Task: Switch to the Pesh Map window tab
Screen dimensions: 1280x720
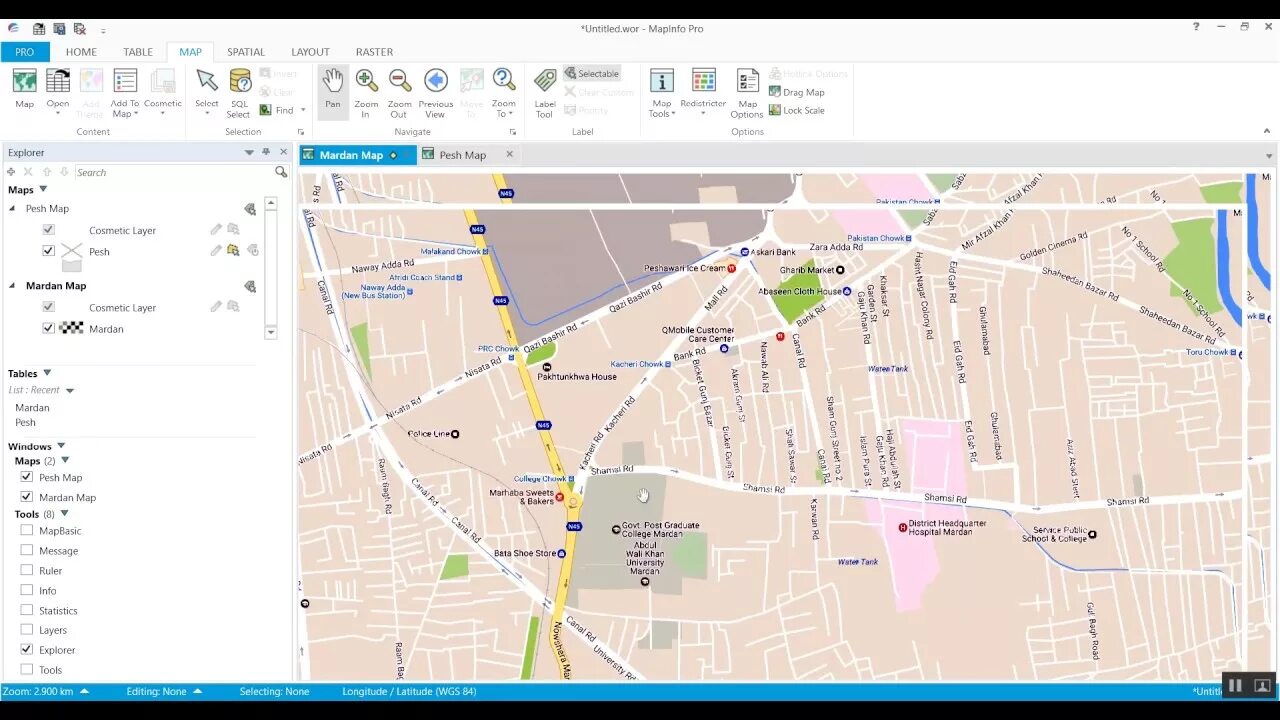Action: pos(462,155)
